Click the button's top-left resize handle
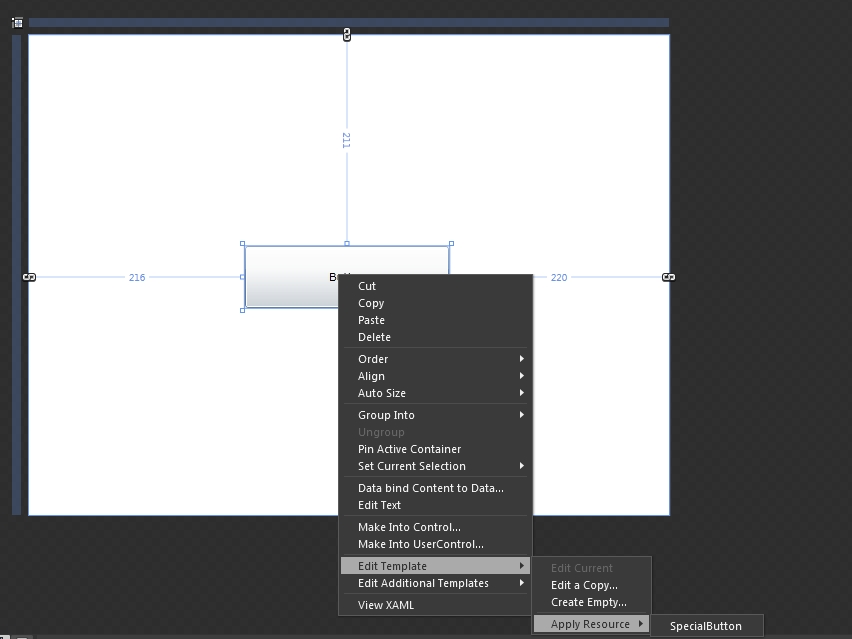 point(243,243)
